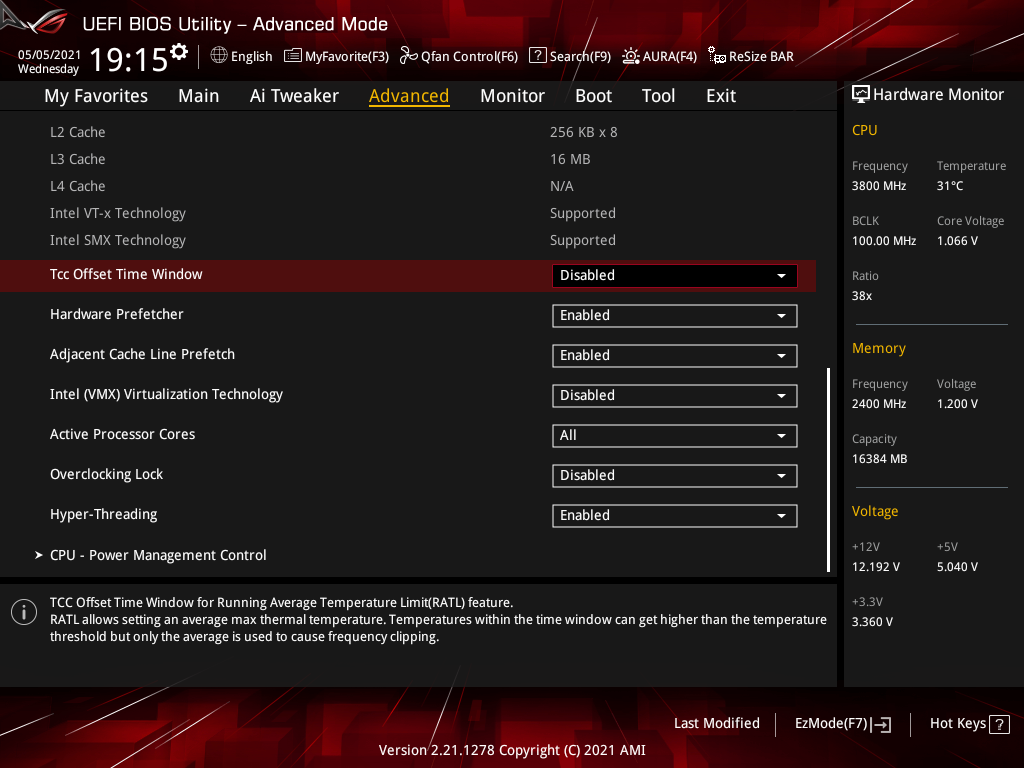Viewport: 1024px width, 768px height.
Task: Go to Ai Tweaker tab
Action: [x=294, y=96]
